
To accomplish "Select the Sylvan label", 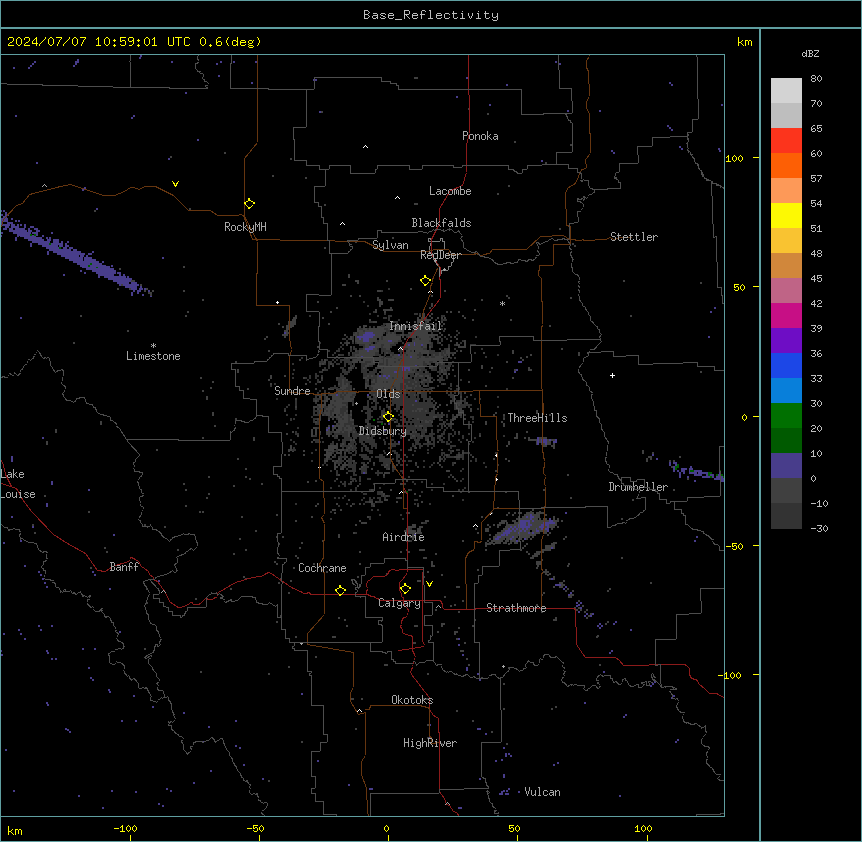I will [x=390, y=245].
